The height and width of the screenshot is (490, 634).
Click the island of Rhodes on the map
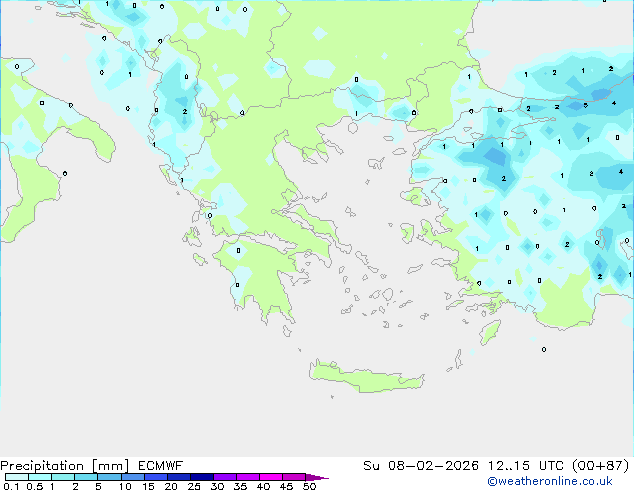pos(490,332)
